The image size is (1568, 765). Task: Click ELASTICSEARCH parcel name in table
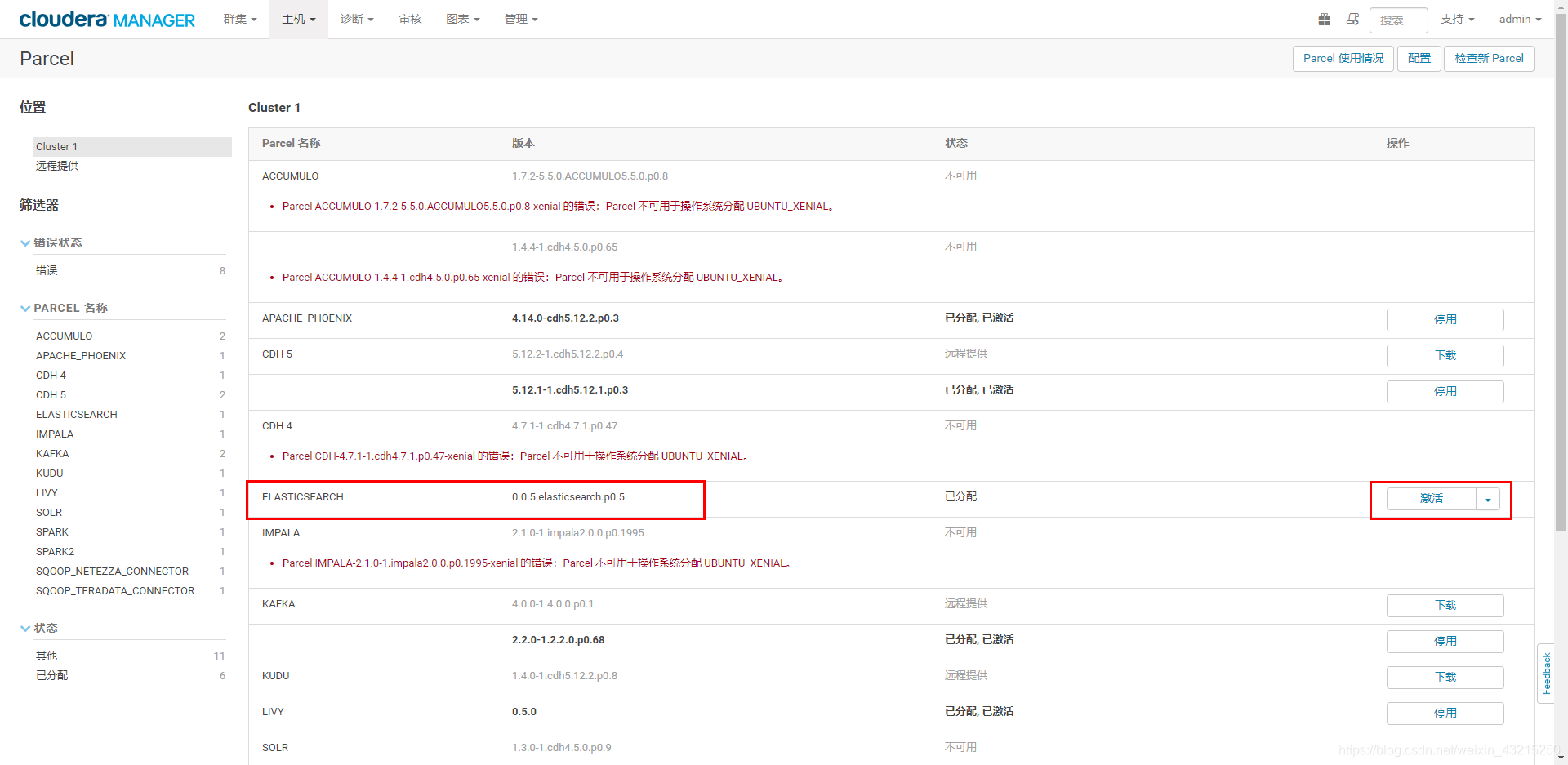click(x=302, y=497)
